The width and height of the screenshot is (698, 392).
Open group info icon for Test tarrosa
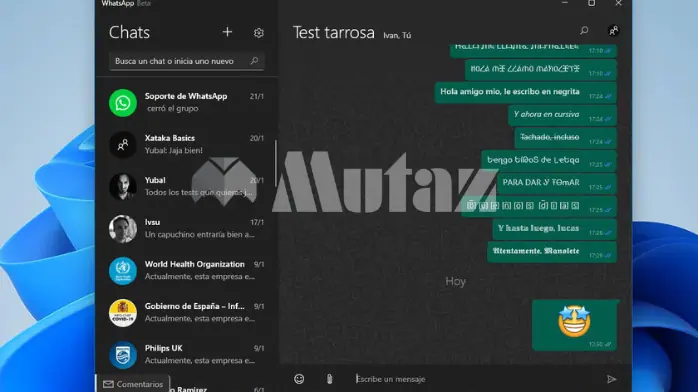(x=613, y=30)
